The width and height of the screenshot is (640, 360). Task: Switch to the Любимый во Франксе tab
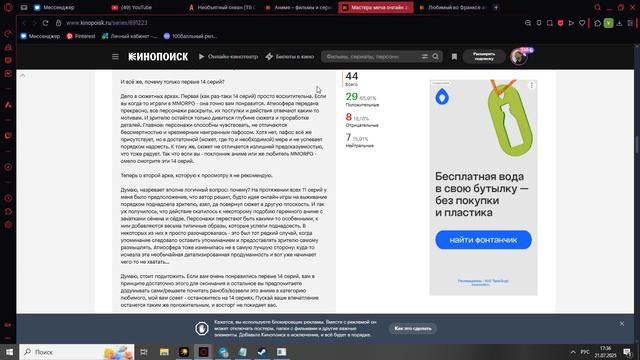(x=452, y=7)
